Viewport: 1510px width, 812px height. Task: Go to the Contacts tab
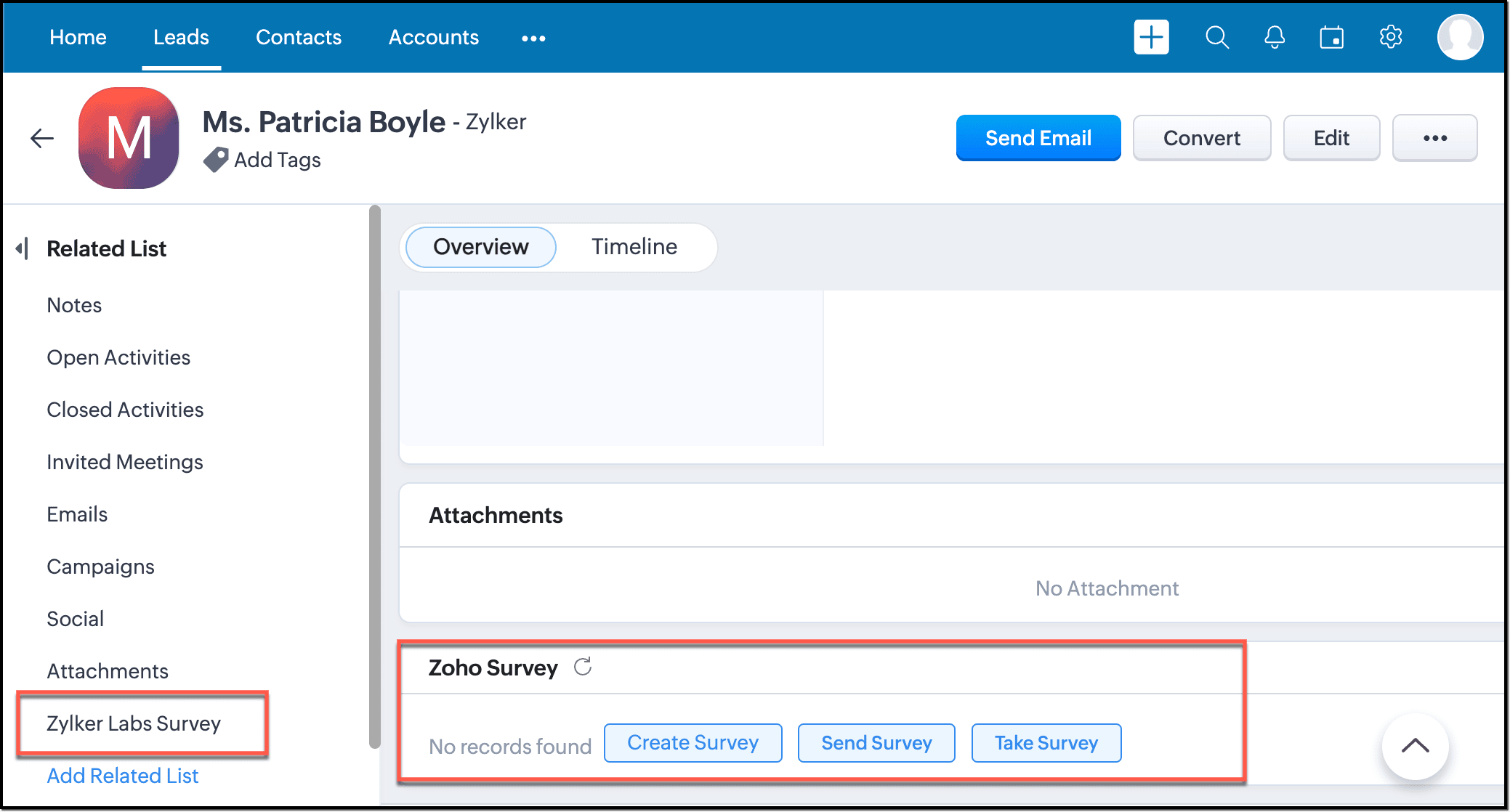coord(299,37)
